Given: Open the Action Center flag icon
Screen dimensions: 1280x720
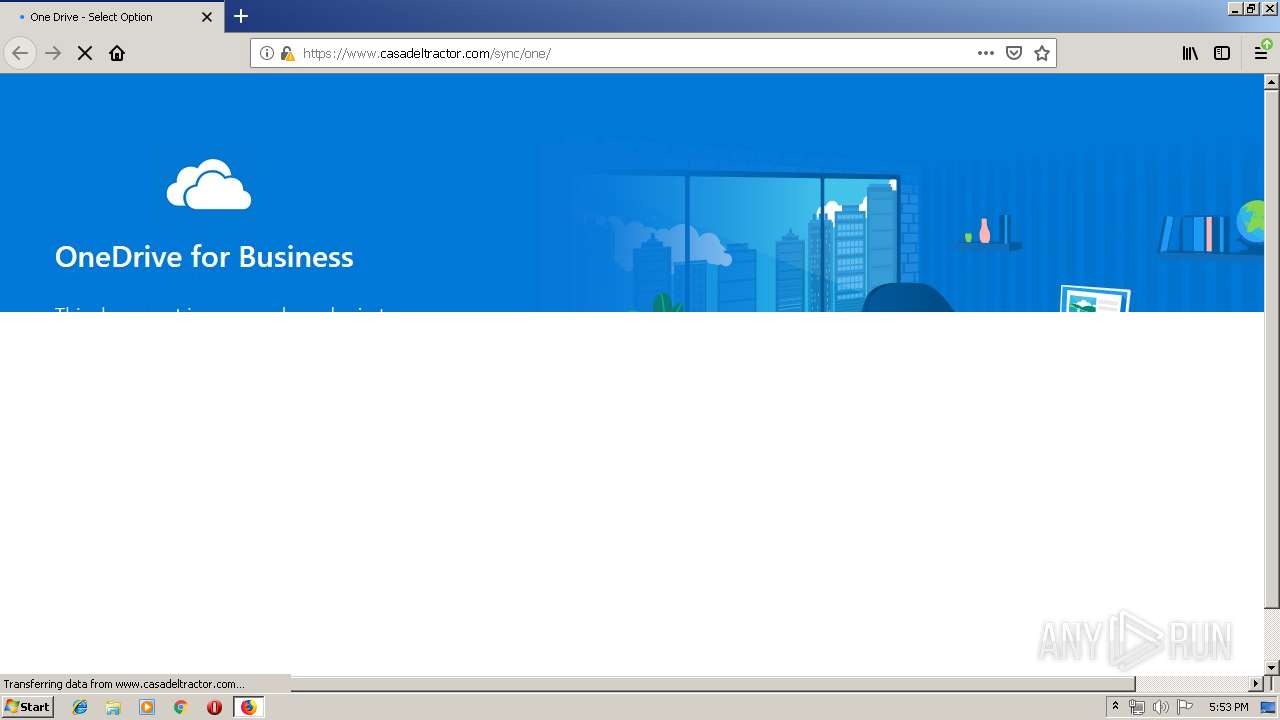Looking at the screenshot, I should pyautogui.click(x=1185, y=707).
